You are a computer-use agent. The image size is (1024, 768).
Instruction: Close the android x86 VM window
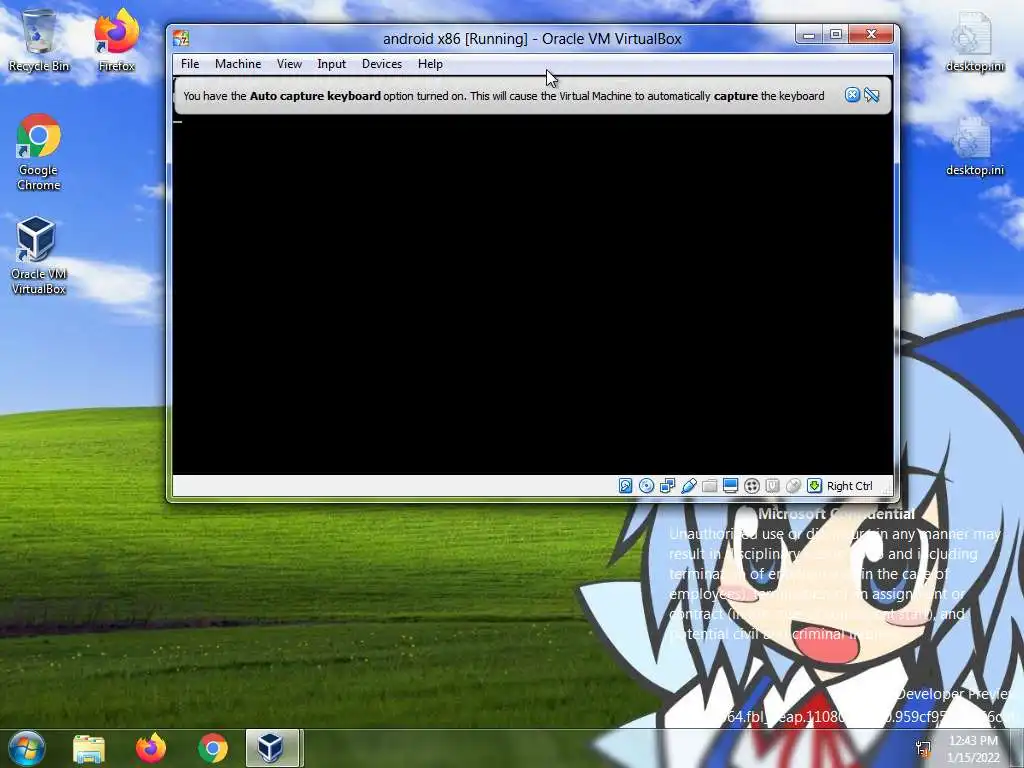(x=871, y=35)
